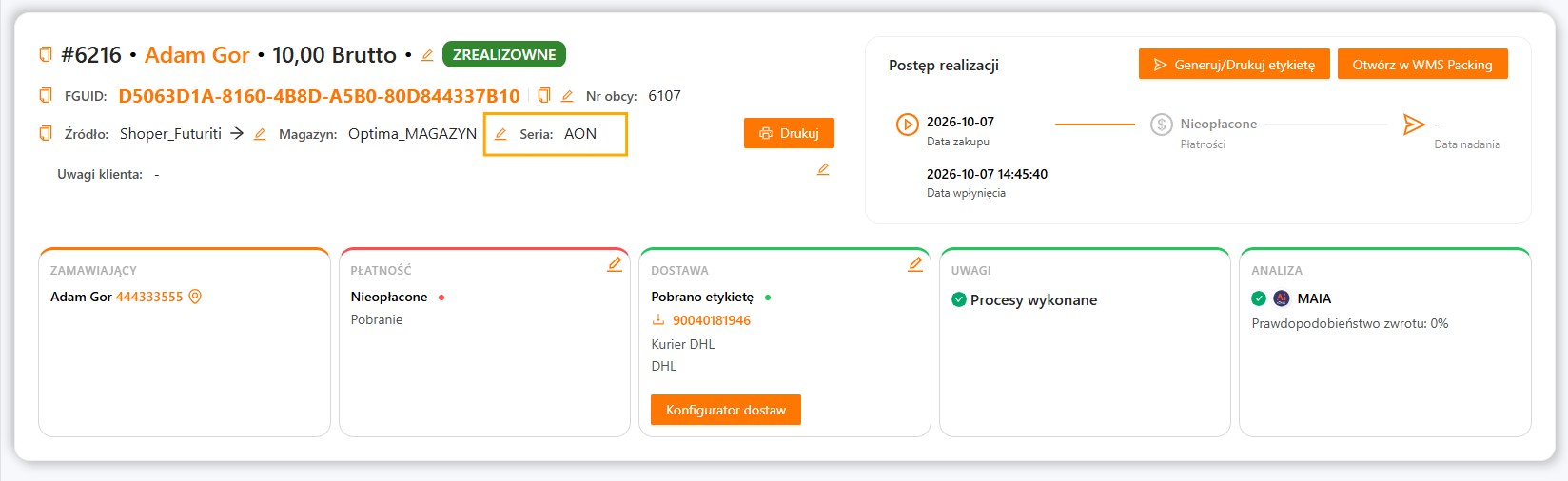Edit the Płatność card with pencil icon
1568x481 pixels.
(x=615, y=264)
